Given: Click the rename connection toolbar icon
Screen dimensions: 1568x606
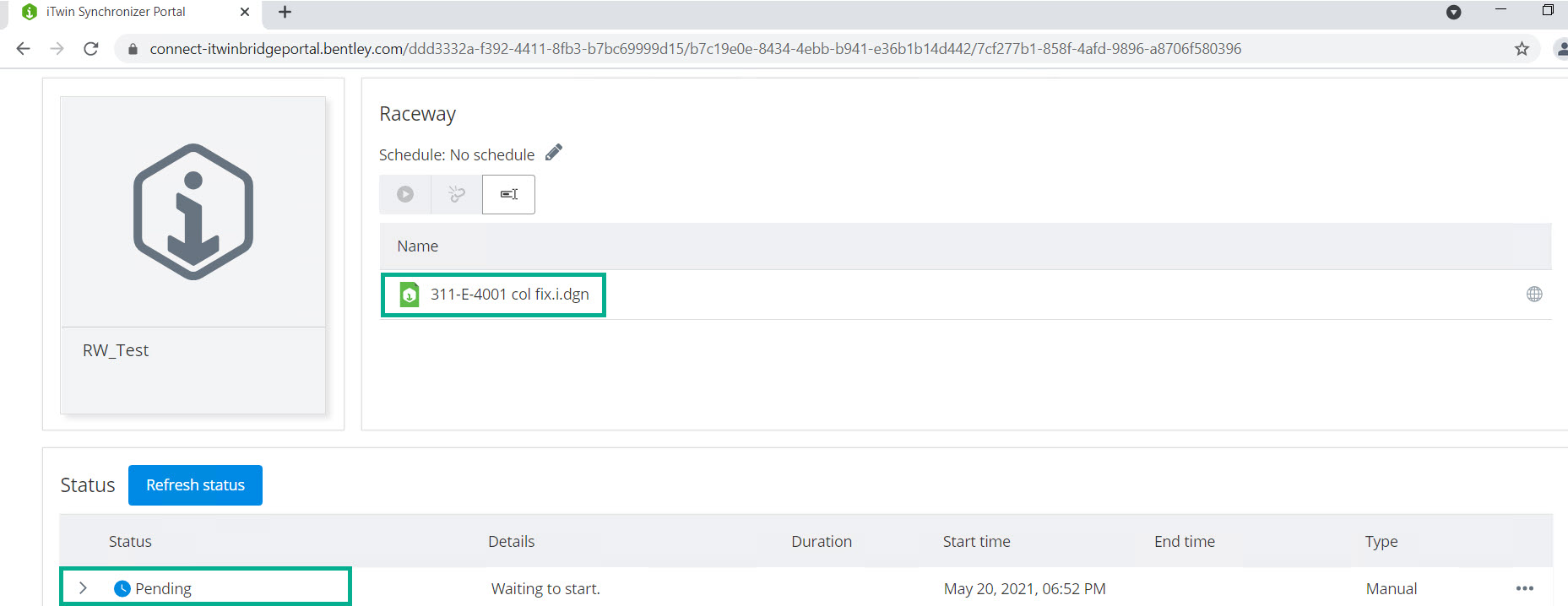Looking at the screenshot, I should pos(508,194).
